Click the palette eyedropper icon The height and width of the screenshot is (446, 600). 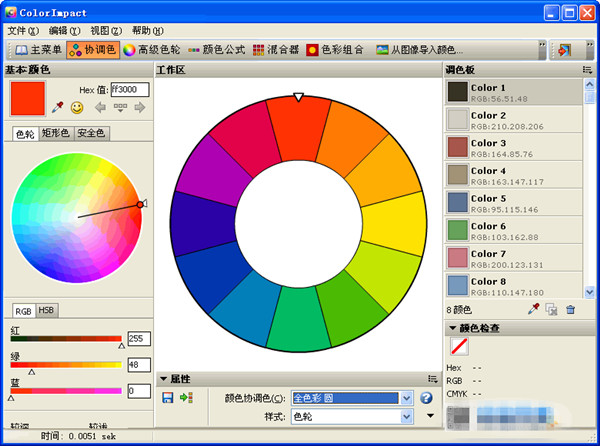click(533, 310)
